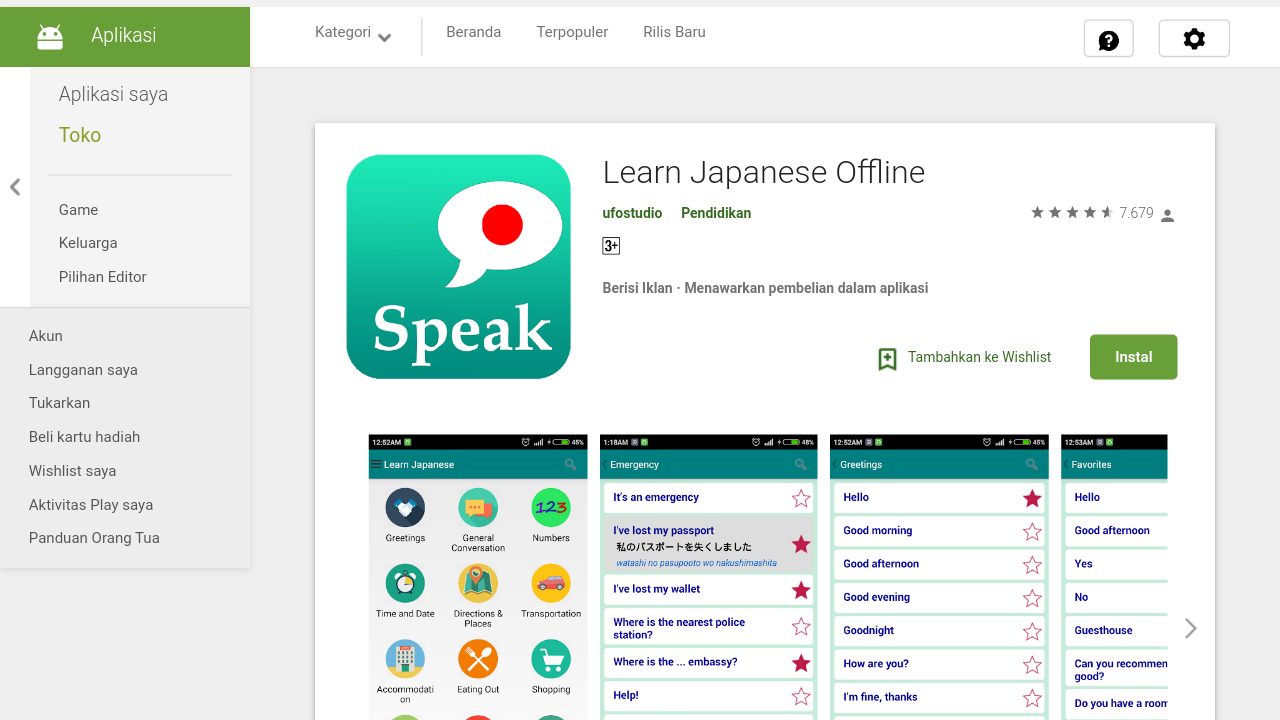The width and height of the screenshot is (1280, 720).
Task: Open Wishlist saya
Action: (x=72, y=471)
